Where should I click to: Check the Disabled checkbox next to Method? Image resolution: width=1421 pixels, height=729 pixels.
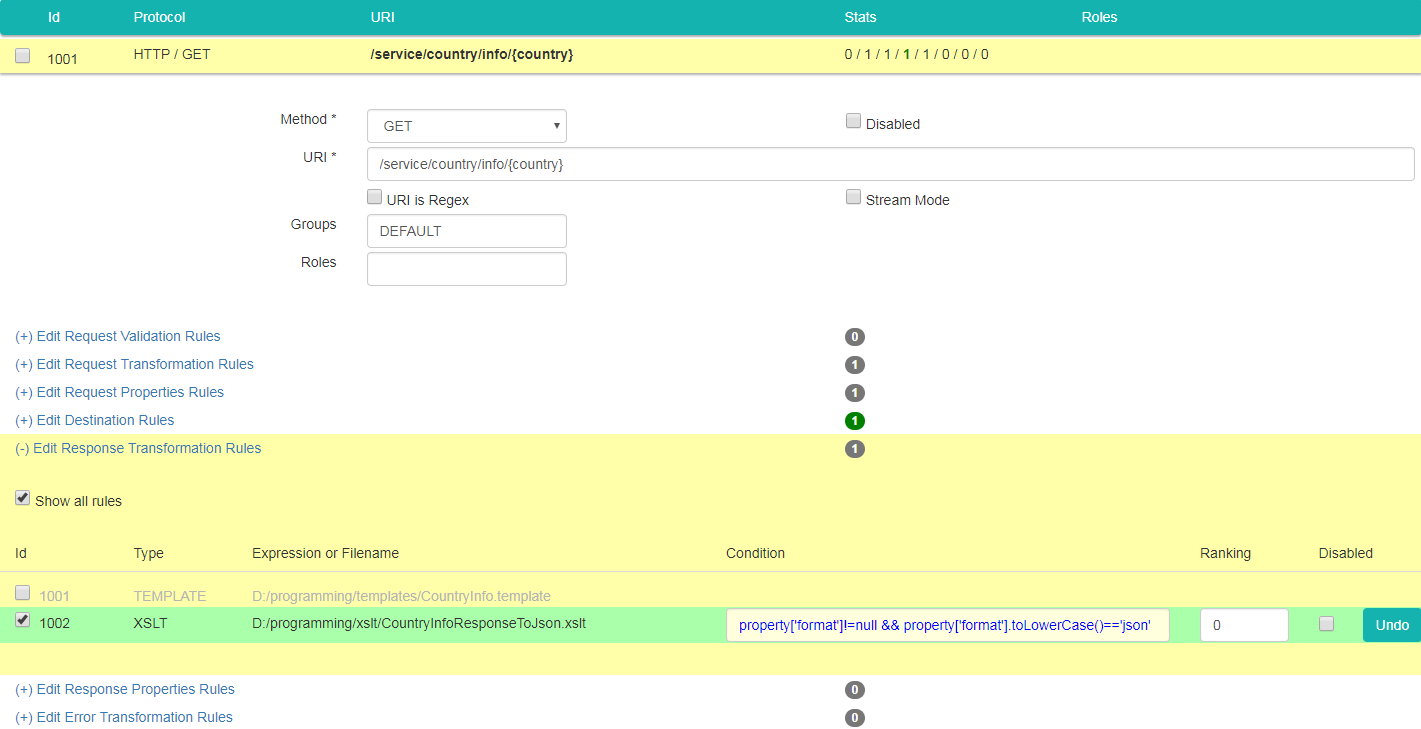coord(853,121)
